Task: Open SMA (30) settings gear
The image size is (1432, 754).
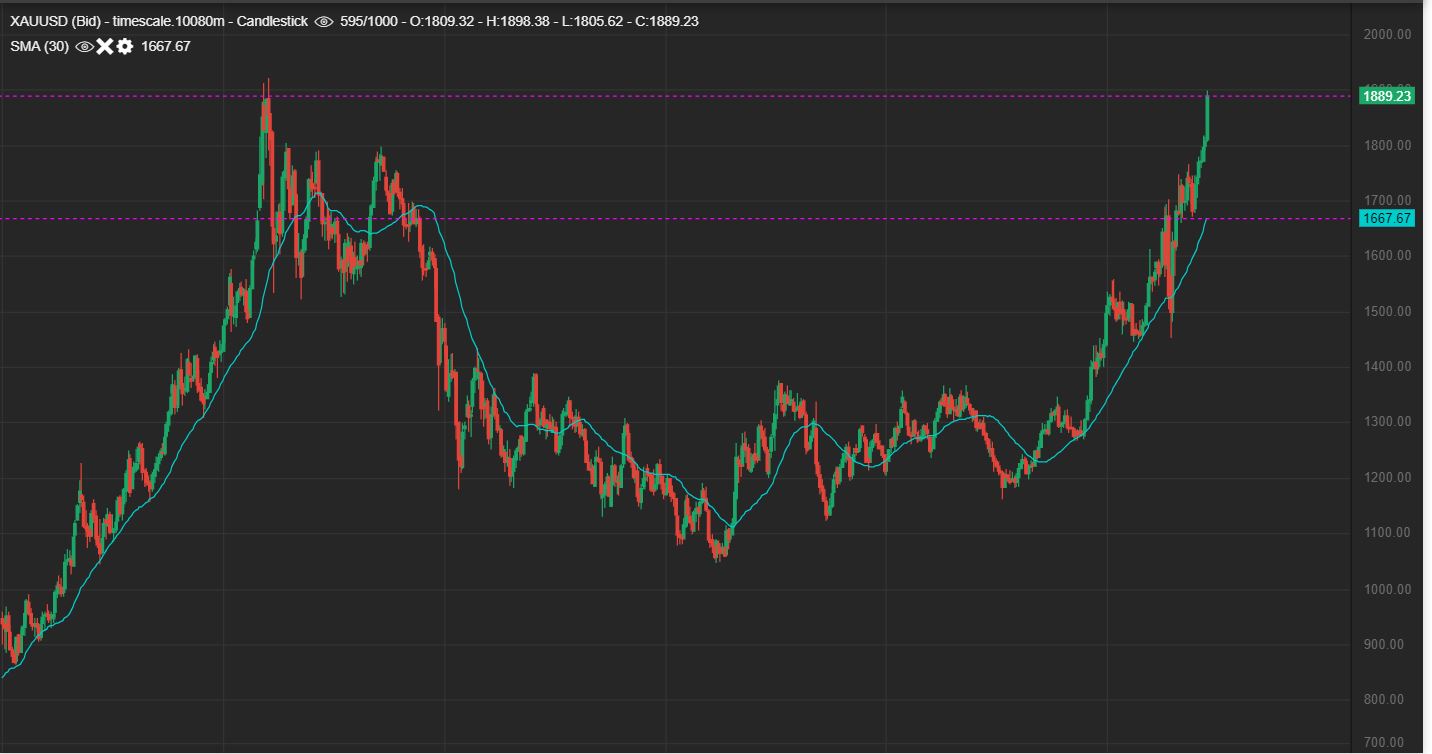Action: (124, 46)
